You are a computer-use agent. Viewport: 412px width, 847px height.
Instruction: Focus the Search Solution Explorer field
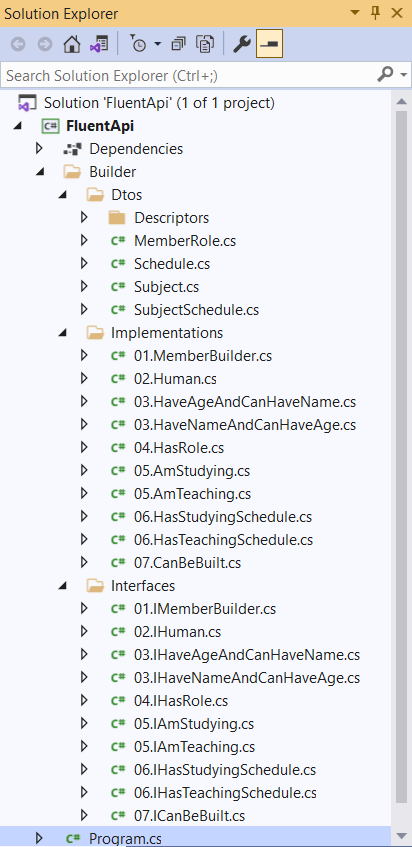187,75
